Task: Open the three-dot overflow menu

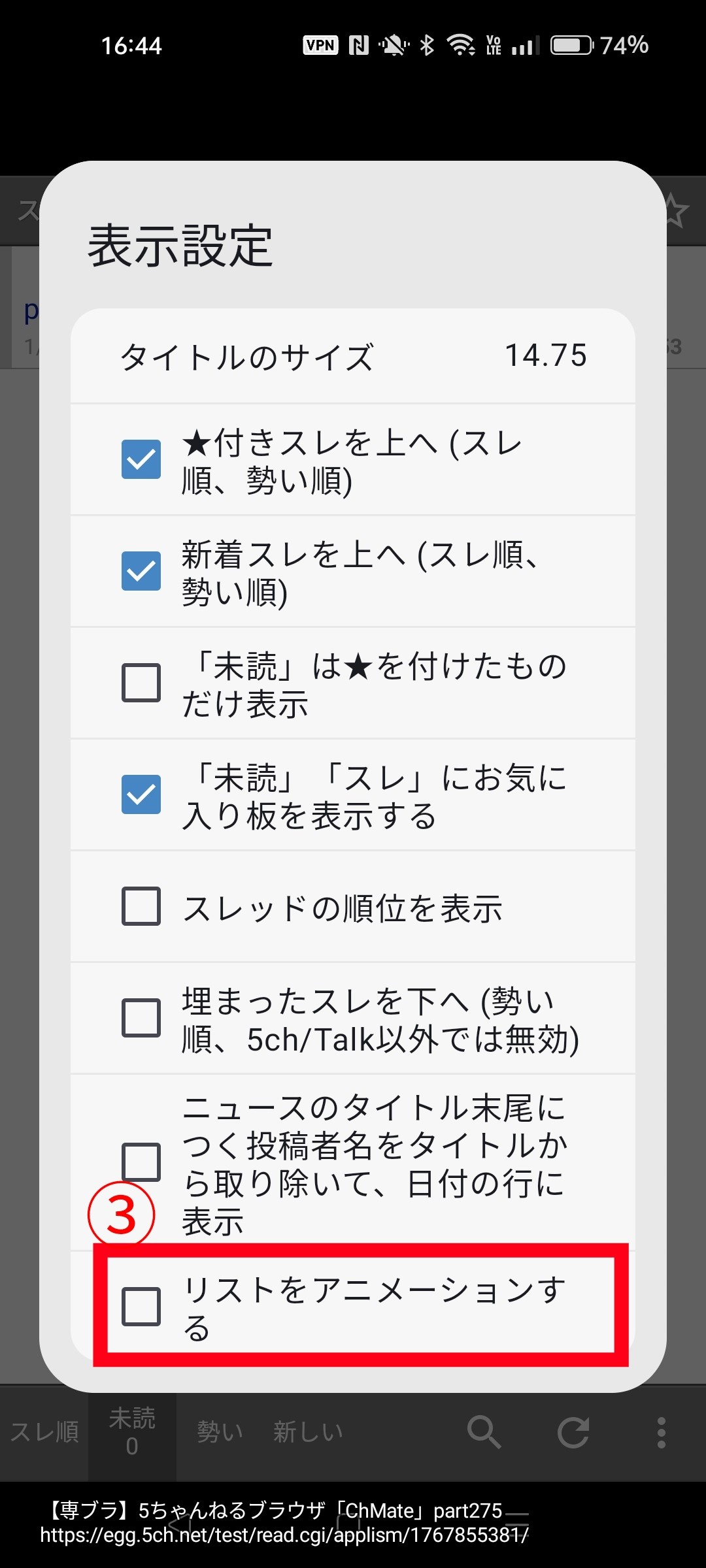Action: pos(662,1433)
